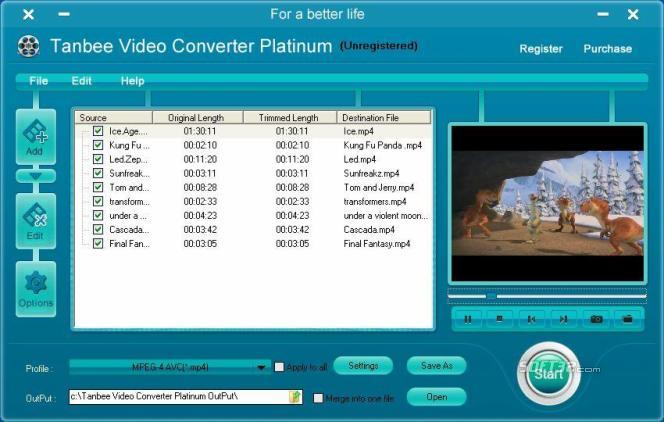Uncheck the Ice Age file checkbox

coord(98,131)
